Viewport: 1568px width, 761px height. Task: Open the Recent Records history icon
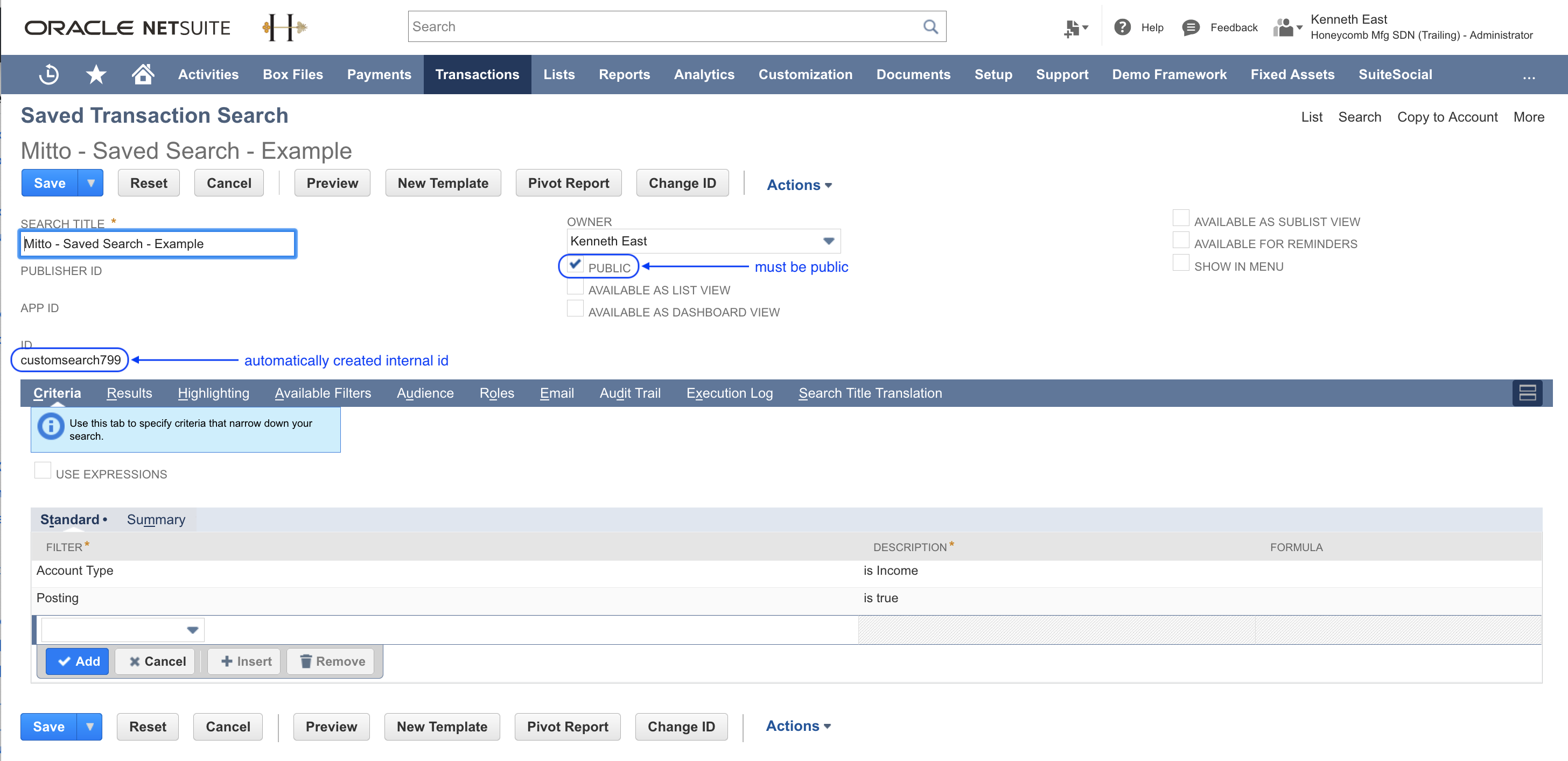[48, 74]
